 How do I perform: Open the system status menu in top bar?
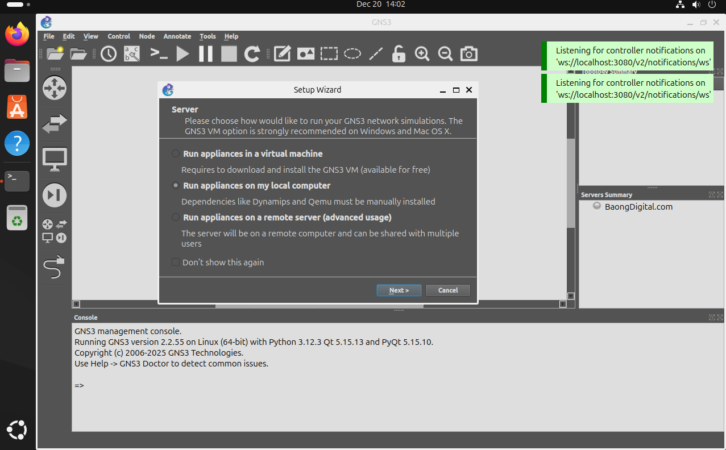pos(694,5)
